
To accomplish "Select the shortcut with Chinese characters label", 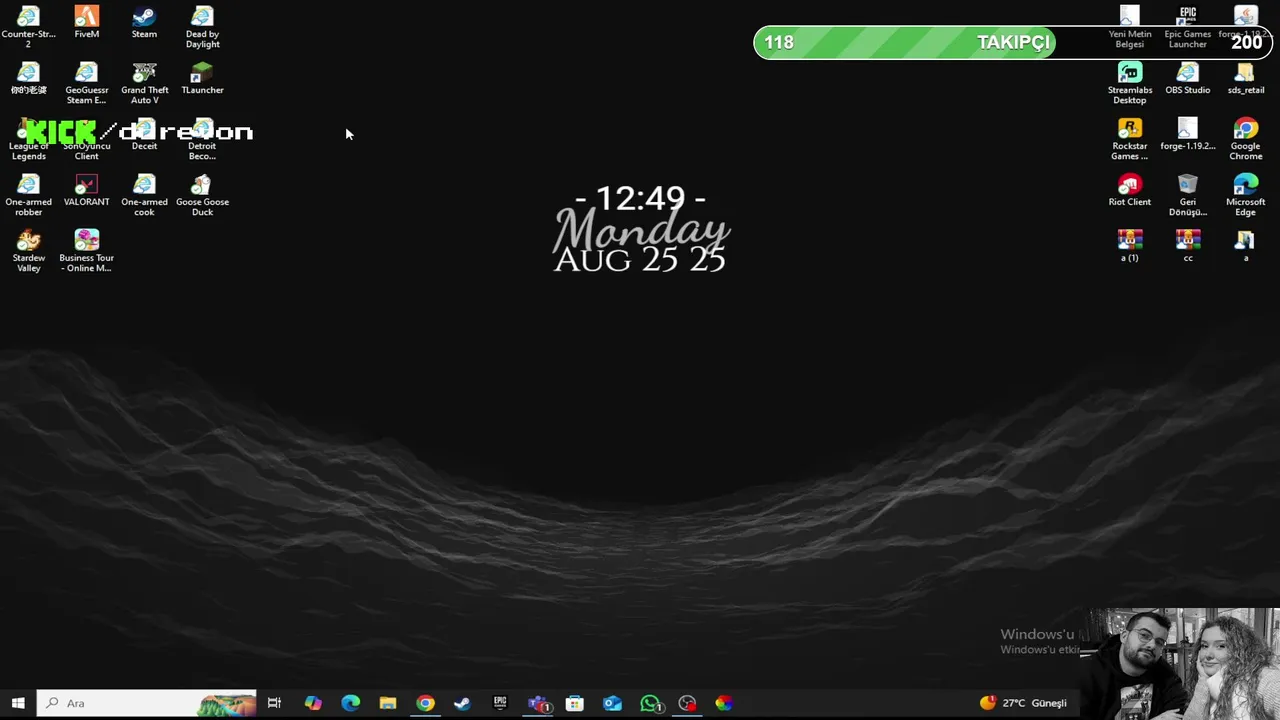I will pyautogui.click(x=28, y=78).
